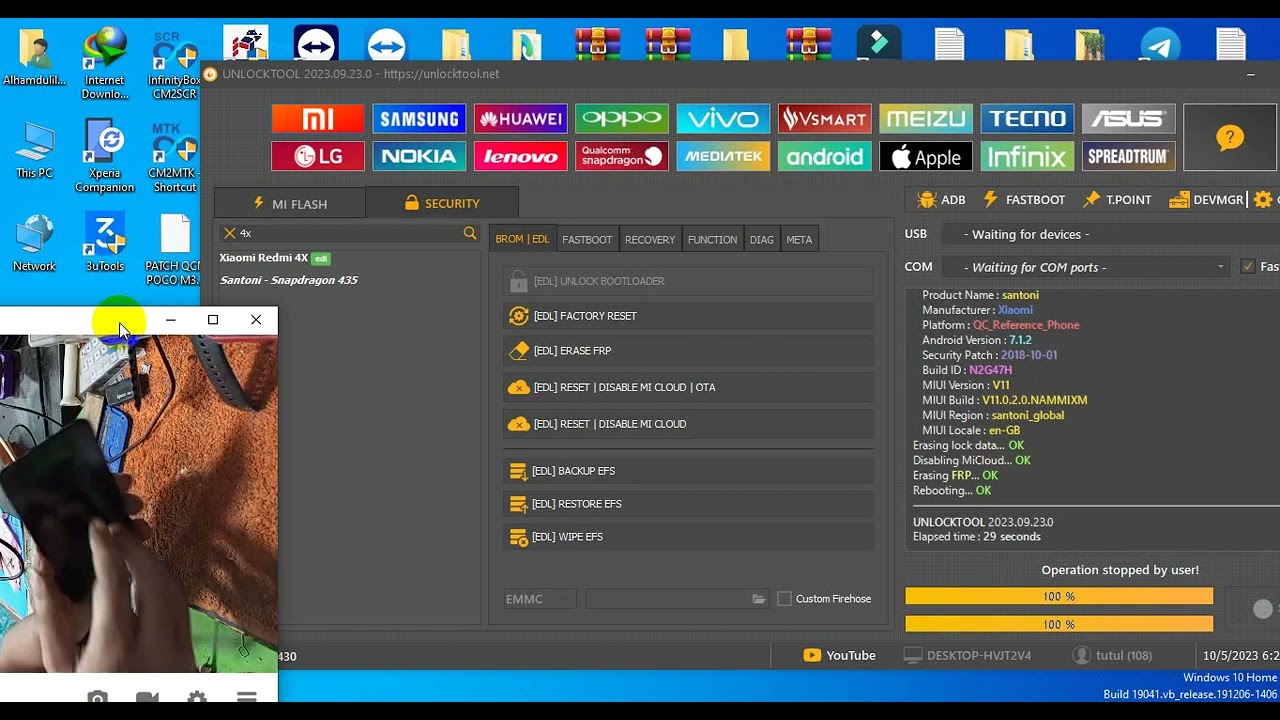
Task: Select the RECOVERY tab
Action: pyautogui.click(x=650, y=239)
